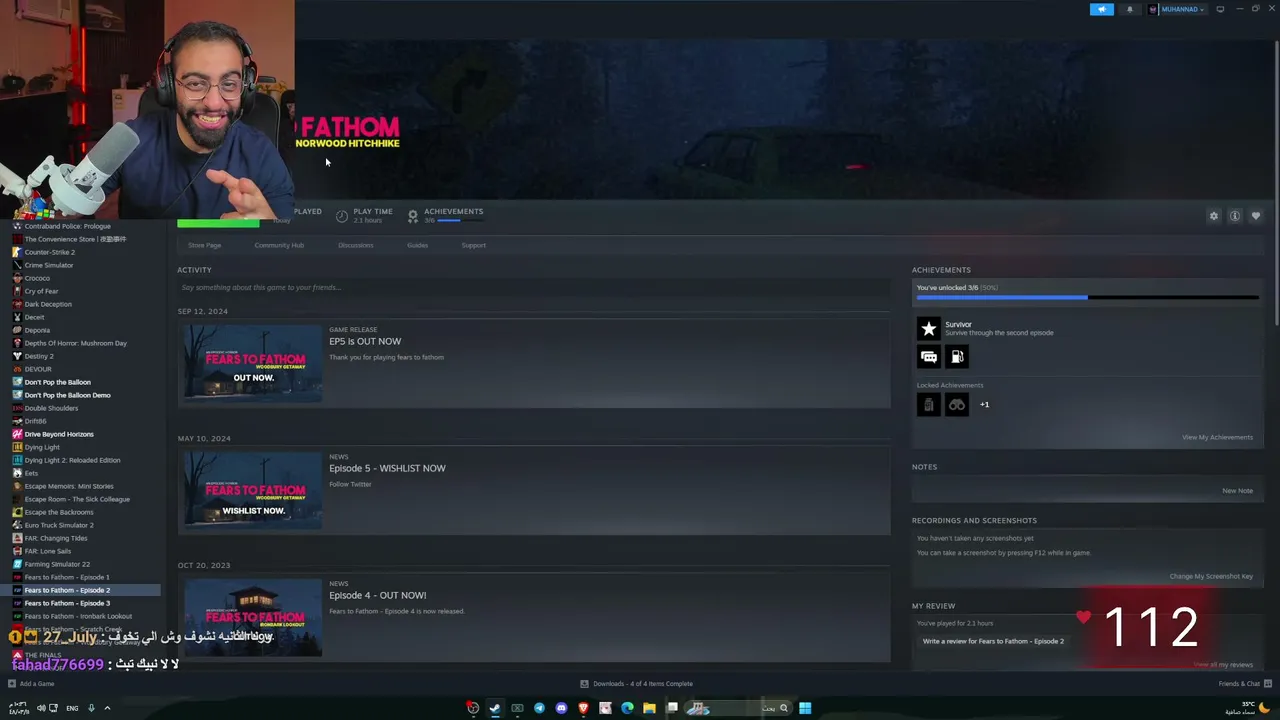Screen dimensions: 1280x720
Task: Select Fears to Fathom - Ironbark Lookout
Action: (x=78, y=616)
